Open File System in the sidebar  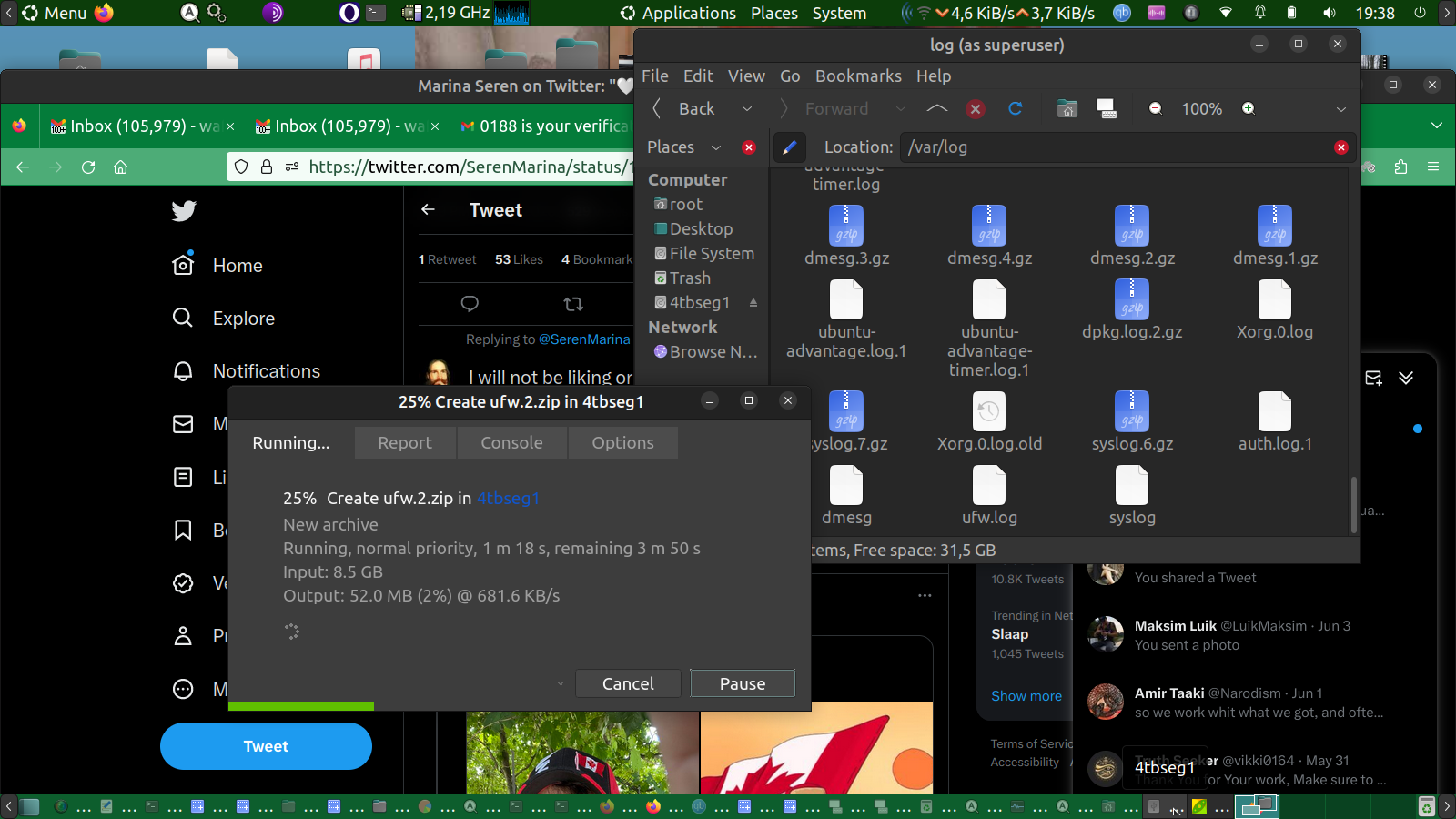pos(711,254)
